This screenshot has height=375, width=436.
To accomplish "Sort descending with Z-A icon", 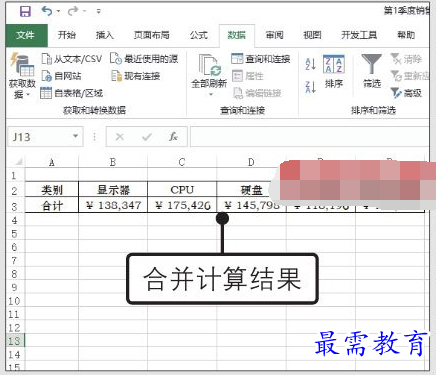I will click(310, 87).
